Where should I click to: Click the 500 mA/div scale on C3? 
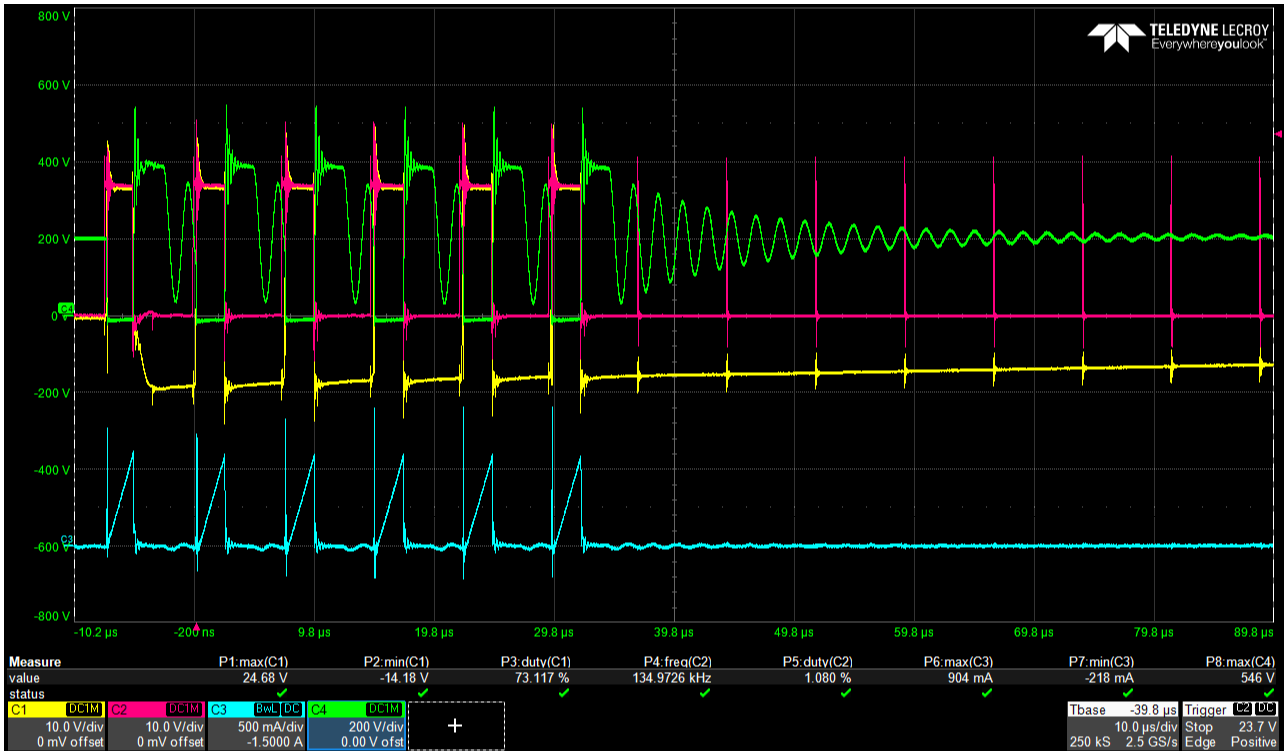coord(270,726)
